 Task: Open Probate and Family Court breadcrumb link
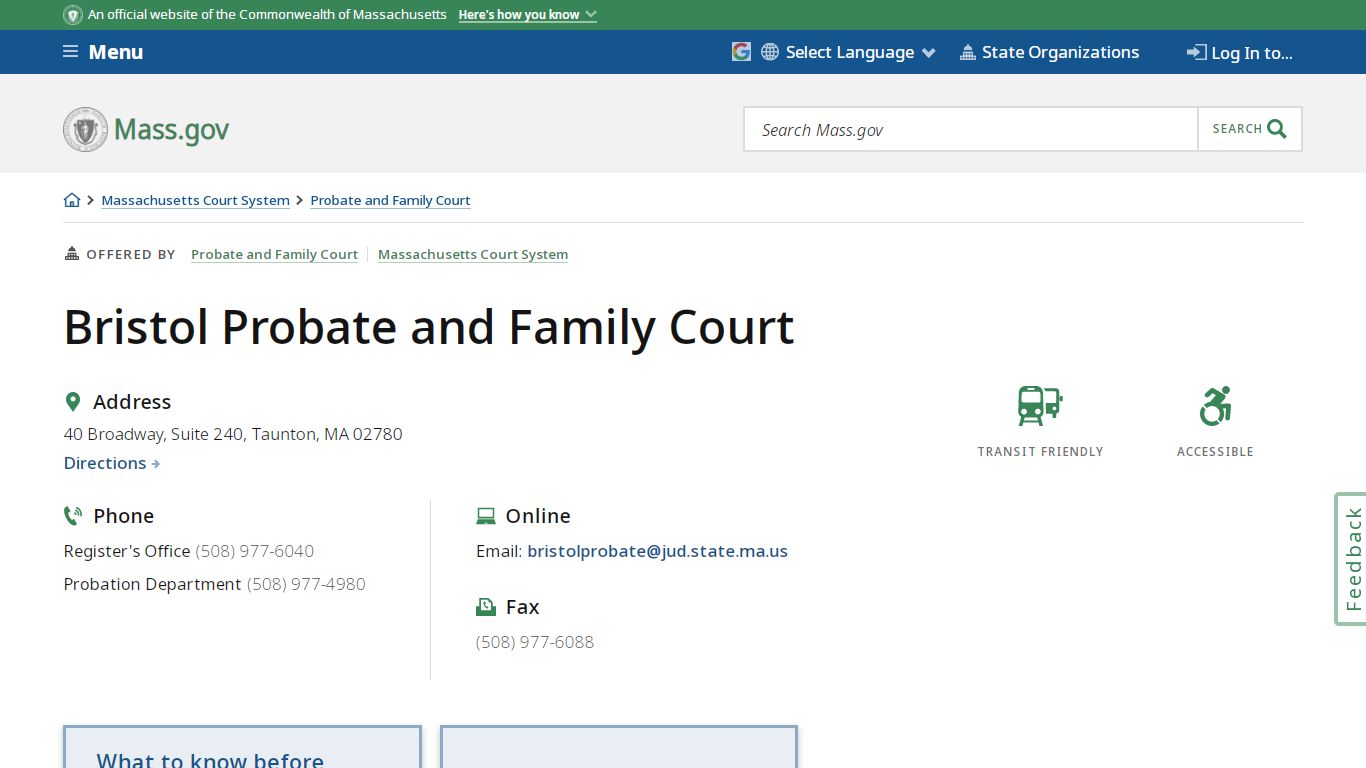coord(390,200)
